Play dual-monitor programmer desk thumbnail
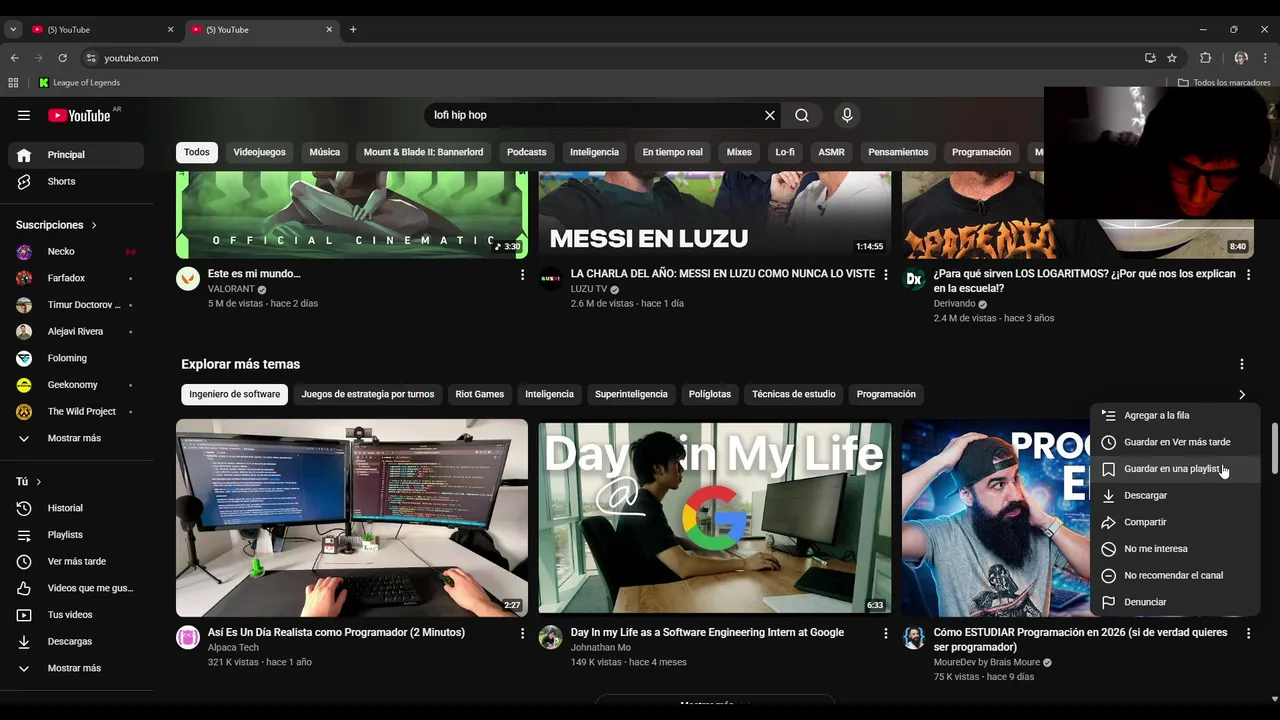Viewport: 1280px width, 720px height. pos(352,518)
